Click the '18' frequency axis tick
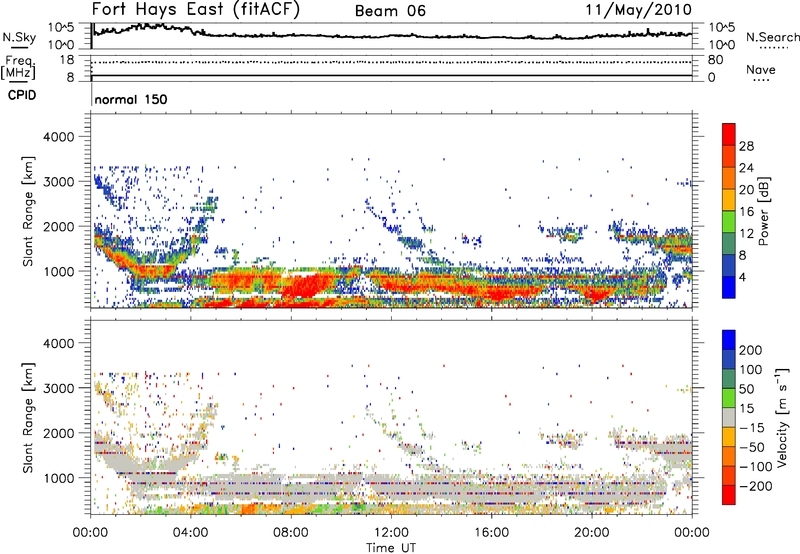 tap(67, 60)
